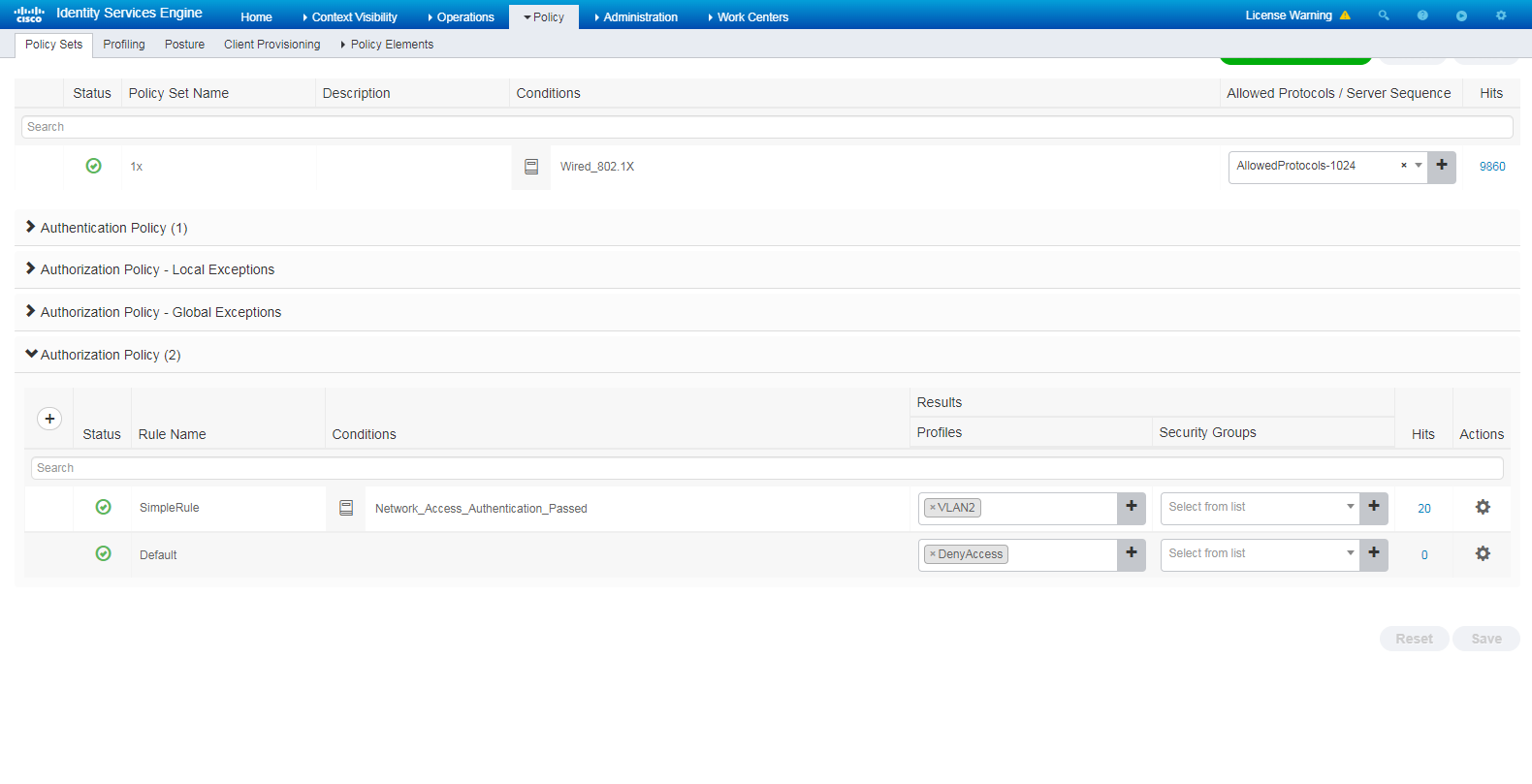1532x784 pixels.
Task: Click the Save button
Action: coord(1485,639)
